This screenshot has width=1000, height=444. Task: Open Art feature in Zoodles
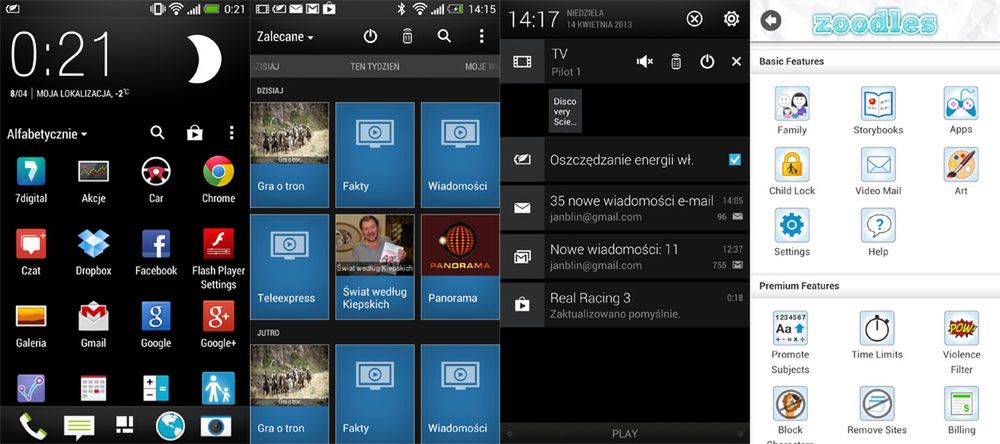pyautogui.click(x=961, y=172)
